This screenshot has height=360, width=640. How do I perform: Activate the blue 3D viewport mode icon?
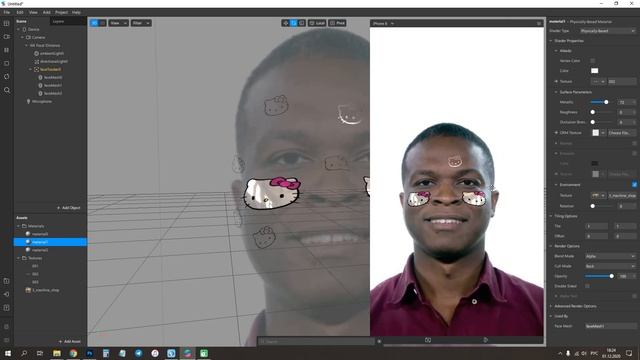click(x=94, y=23)
